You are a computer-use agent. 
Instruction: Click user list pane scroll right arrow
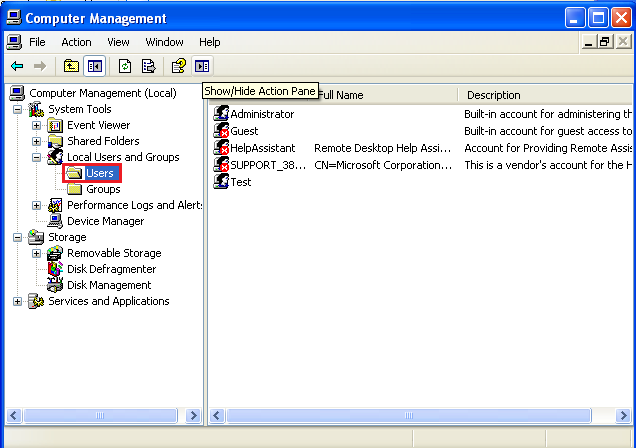tap(623, 416)
